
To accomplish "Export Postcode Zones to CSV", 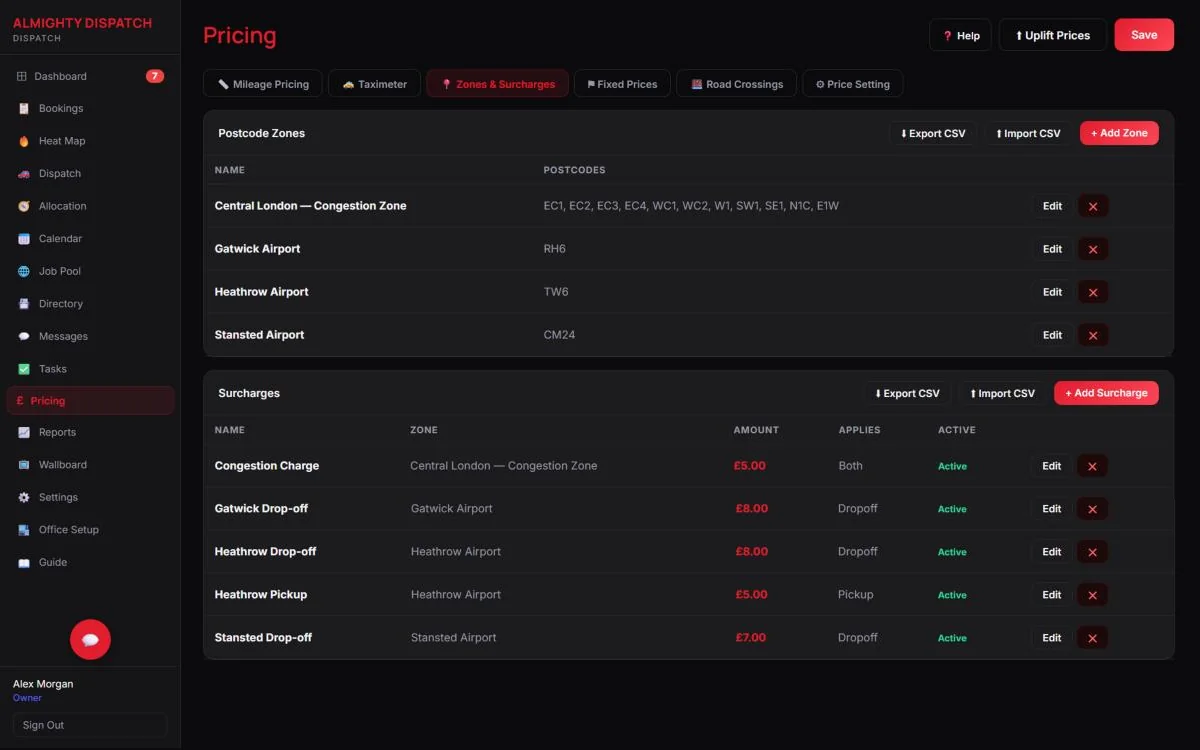I will pyautogui.click(x=933, y=133).
